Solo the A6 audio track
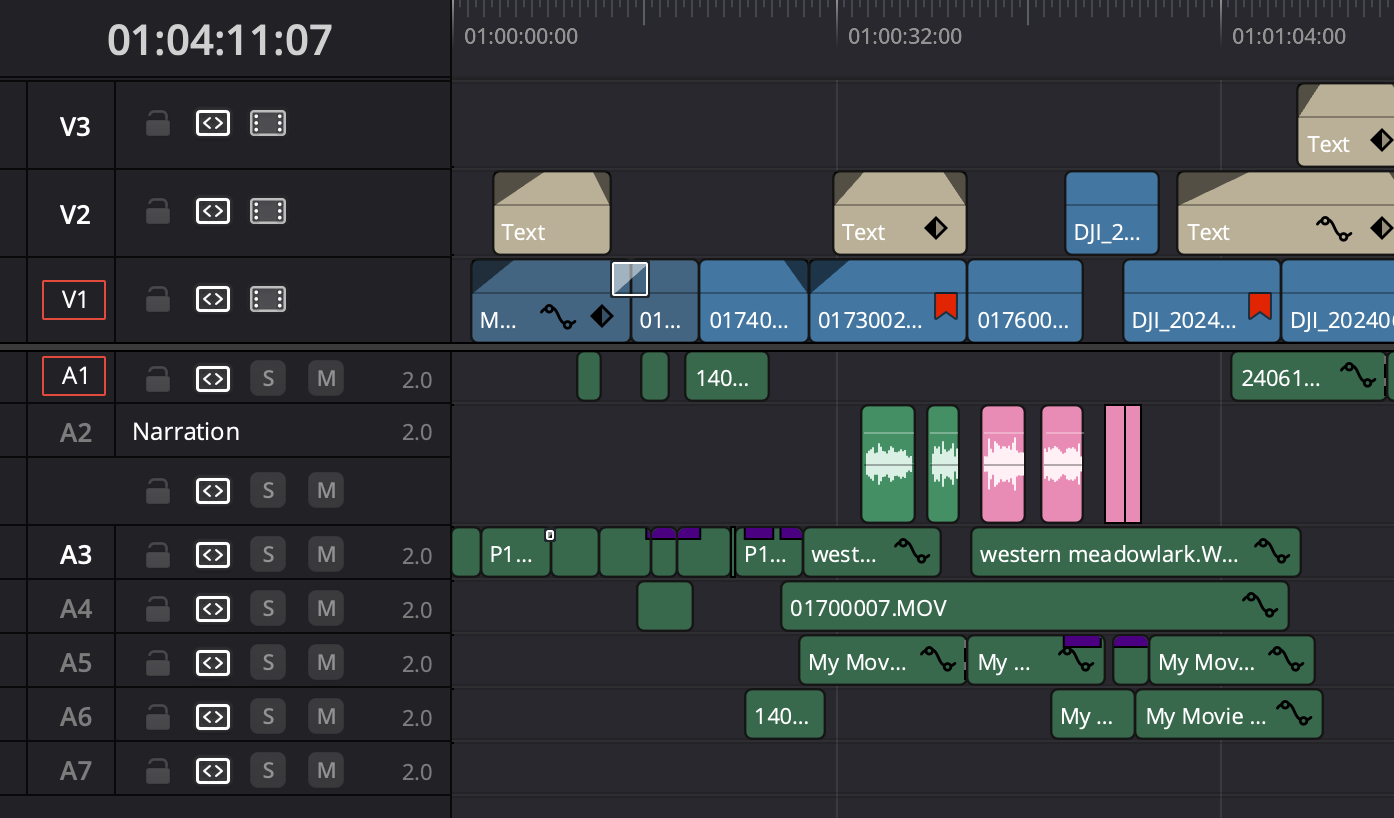This screenshot has height=818, width=1394. 268,716
